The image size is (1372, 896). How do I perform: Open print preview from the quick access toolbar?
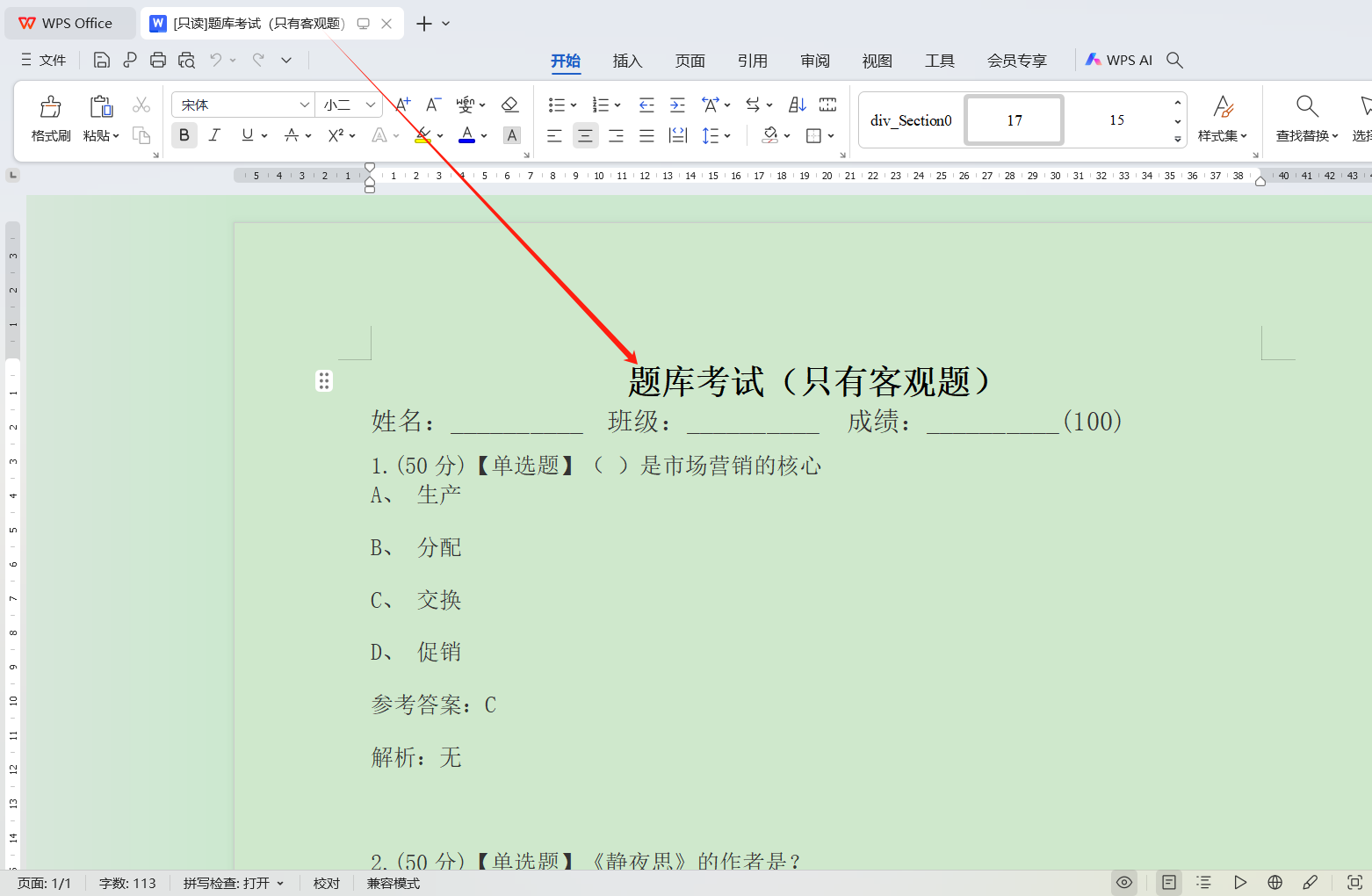click(186, 60)
